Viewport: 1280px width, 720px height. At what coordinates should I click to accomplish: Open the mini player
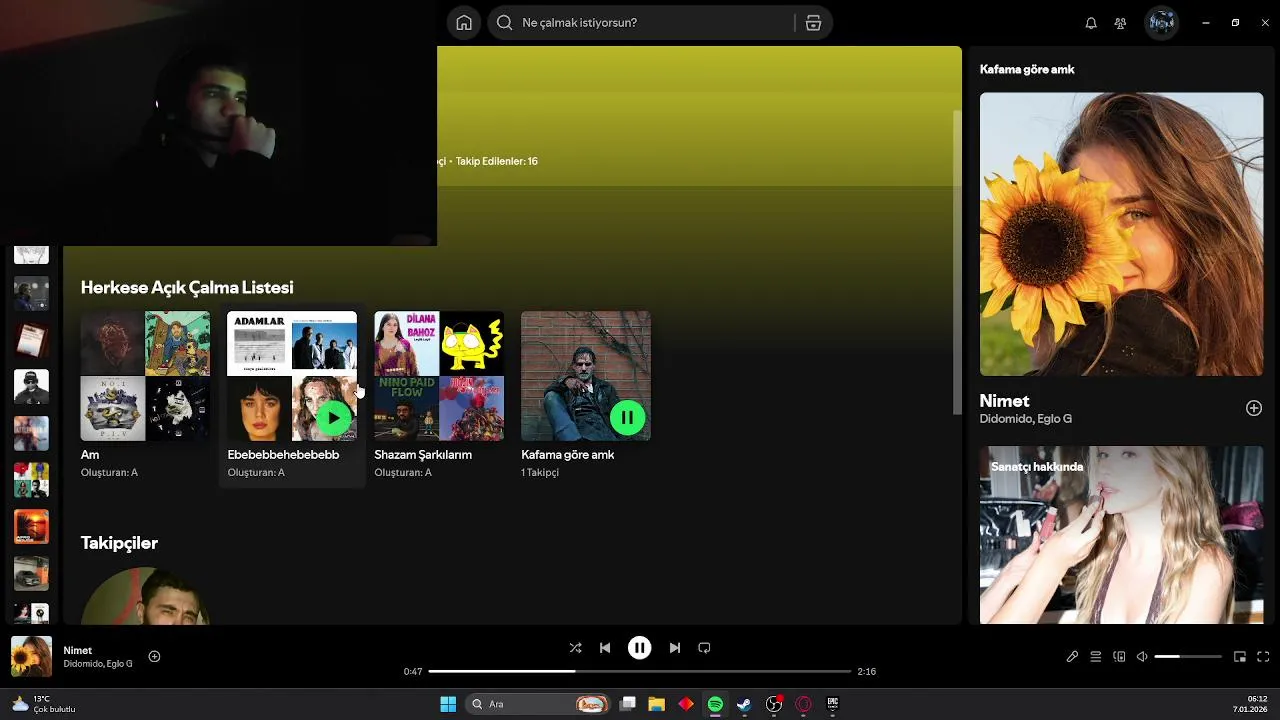[1240, 657]
